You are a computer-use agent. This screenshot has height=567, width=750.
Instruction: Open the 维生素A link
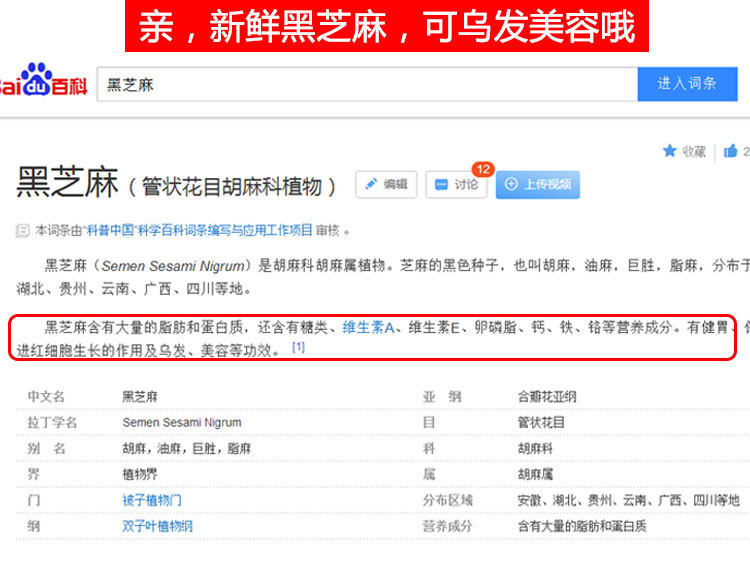pos(368,328)
